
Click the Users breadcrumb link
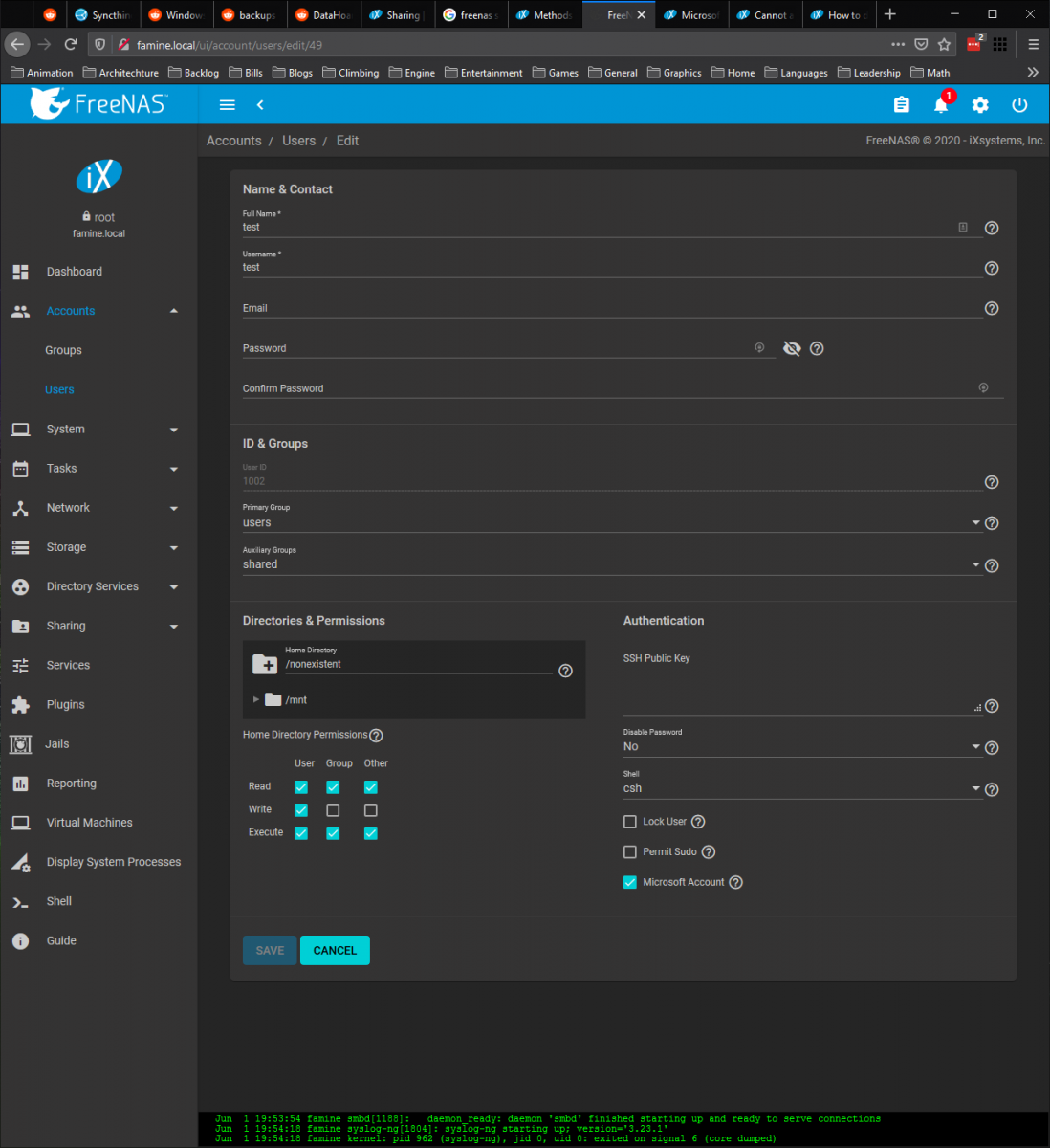[x=298, y=141]
